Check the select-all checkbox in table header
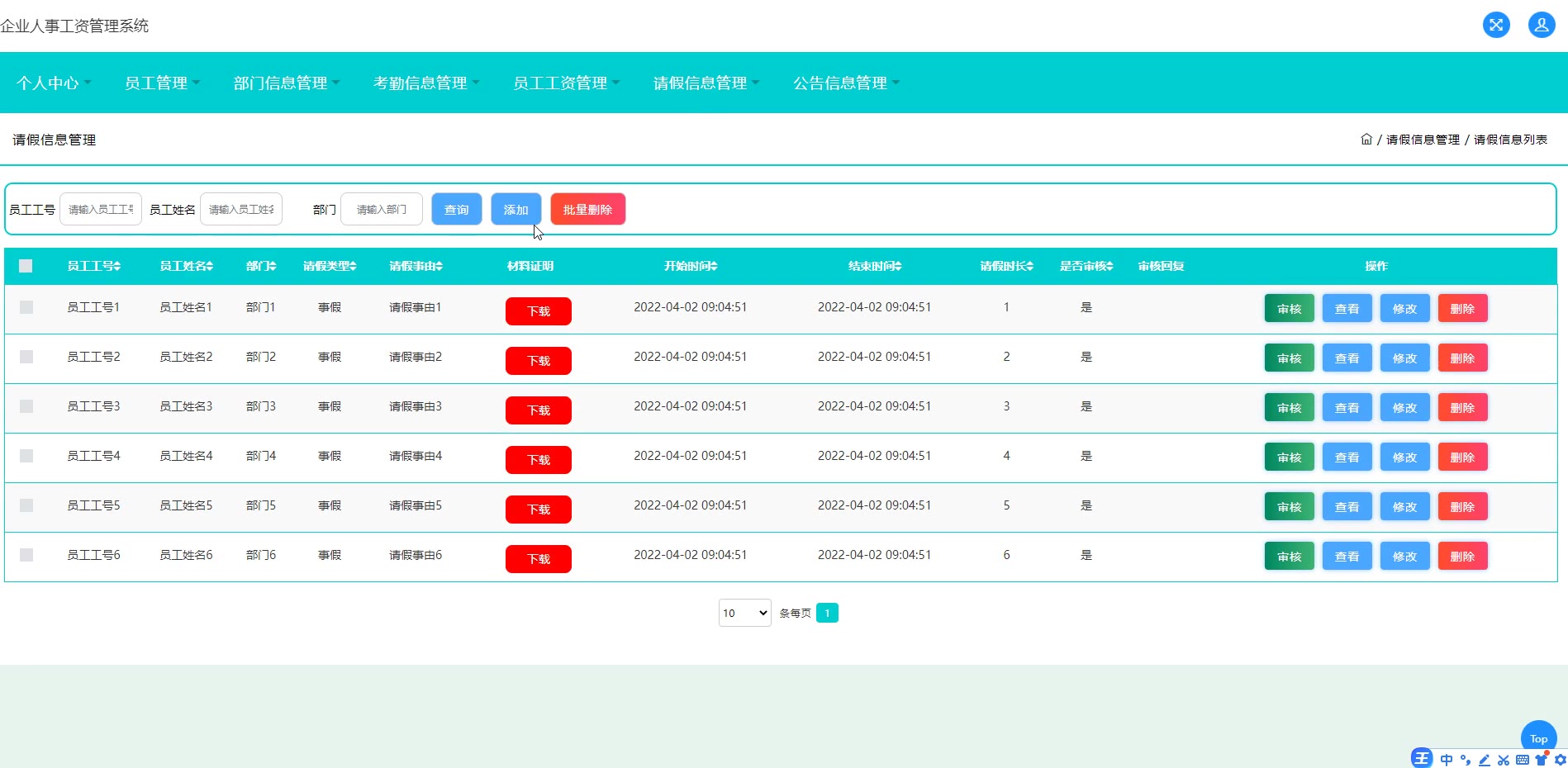The width and height of the screenshot is (1568, 768). coord(26,266)
